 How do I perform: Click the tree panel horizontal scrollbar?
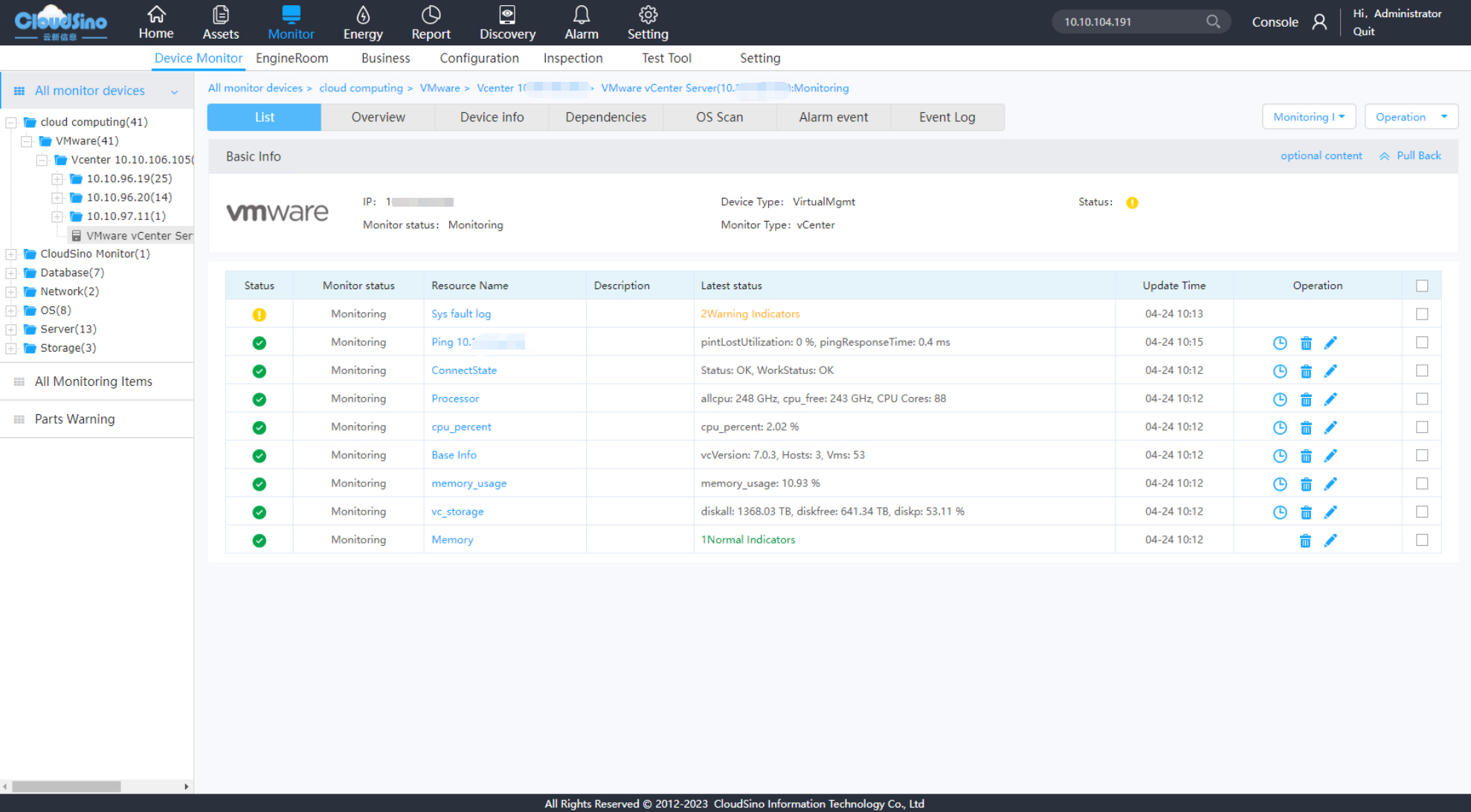point(67,786)
